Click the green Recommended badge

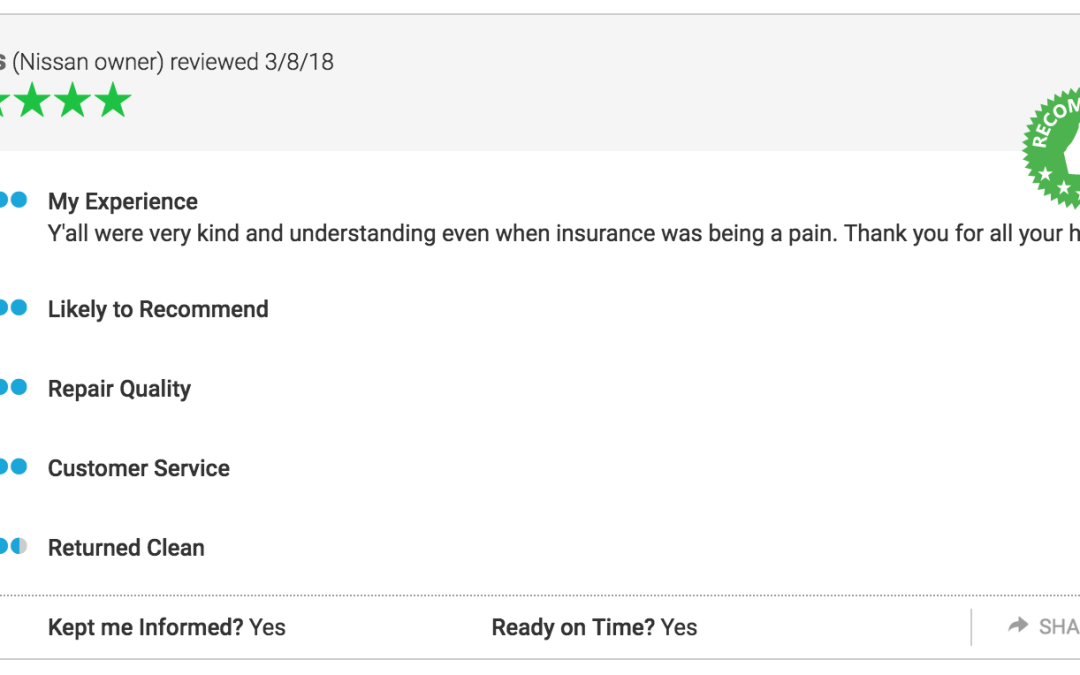(1052, 147)
